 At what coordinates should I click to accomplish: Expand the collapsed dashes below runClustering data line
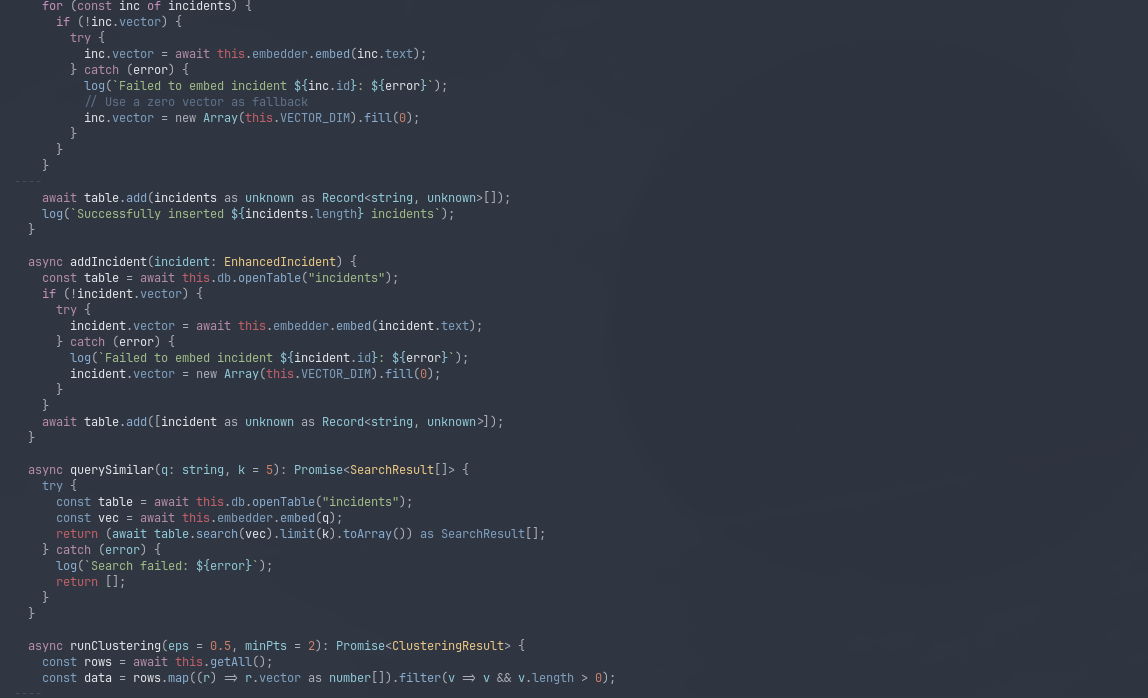[x=28, y=693]
